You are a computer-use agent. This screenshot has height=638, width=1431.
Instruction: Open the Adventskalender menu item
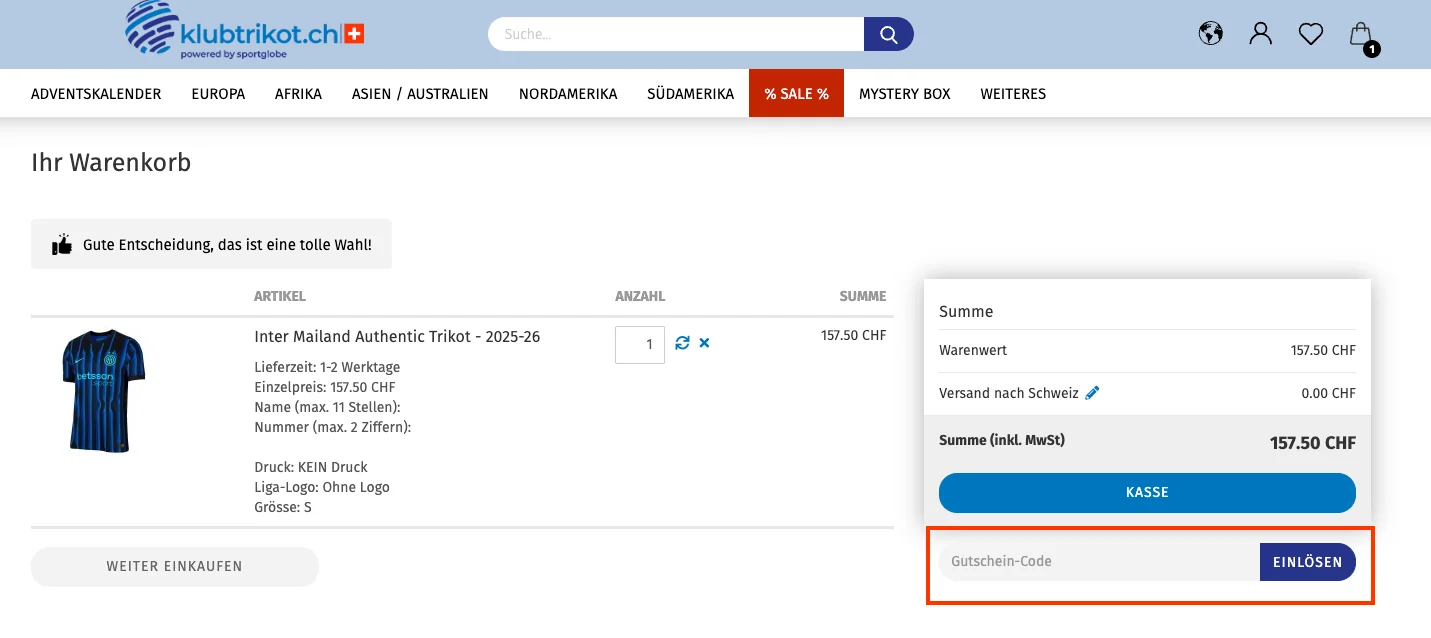pos(96,94)
